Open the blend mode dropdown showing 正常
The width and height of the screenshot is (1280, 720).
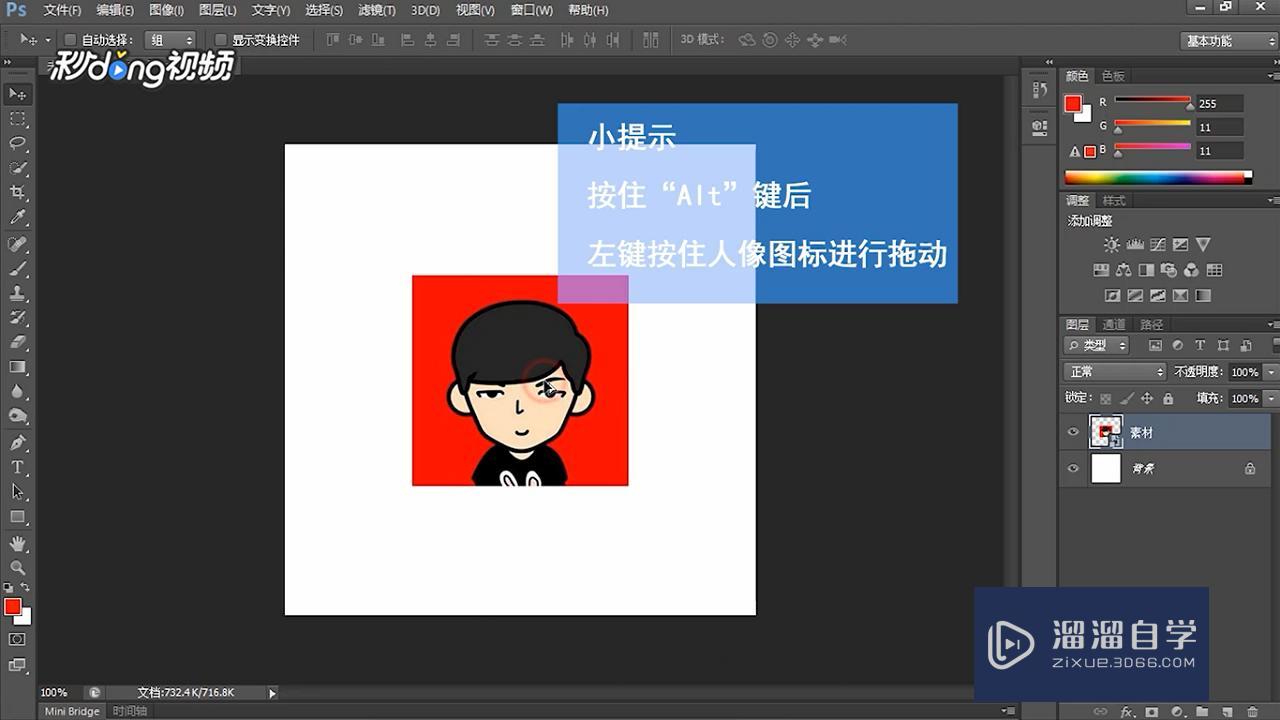1113,371
